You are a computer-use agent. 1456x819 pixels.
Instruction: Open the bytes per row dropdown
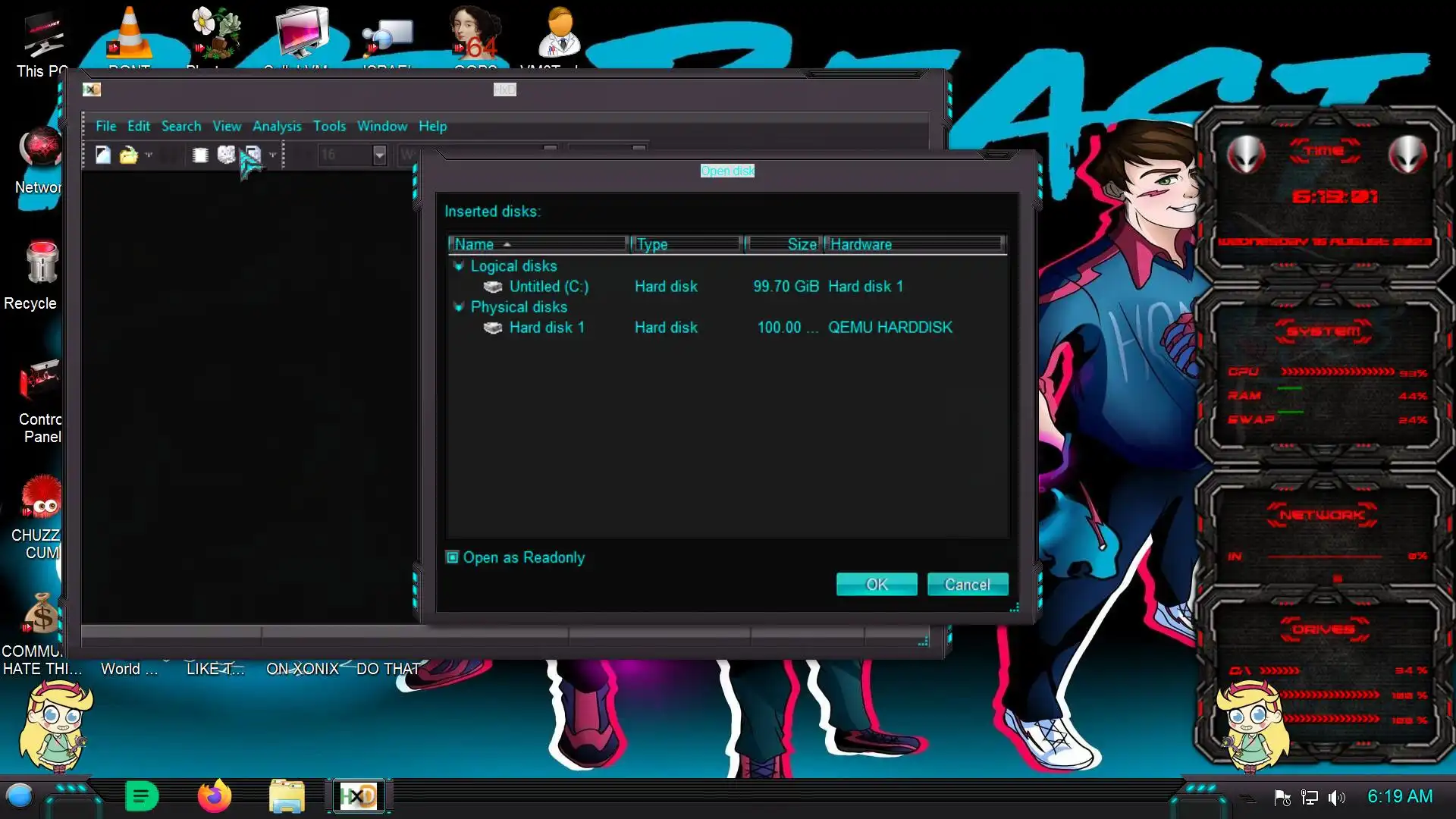[379, 155]
